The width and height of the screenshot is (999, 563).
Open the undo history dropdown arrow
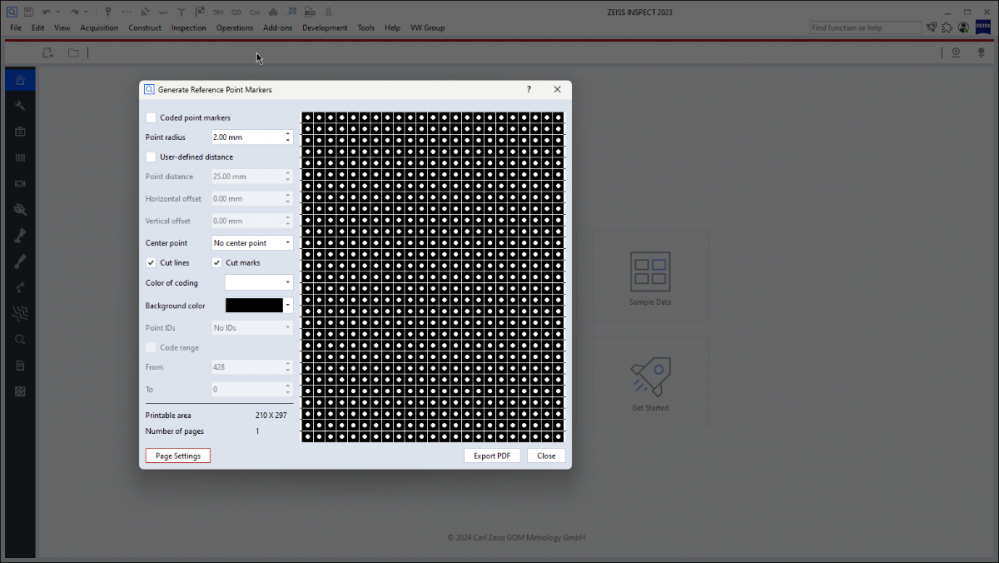pos(57,11)
